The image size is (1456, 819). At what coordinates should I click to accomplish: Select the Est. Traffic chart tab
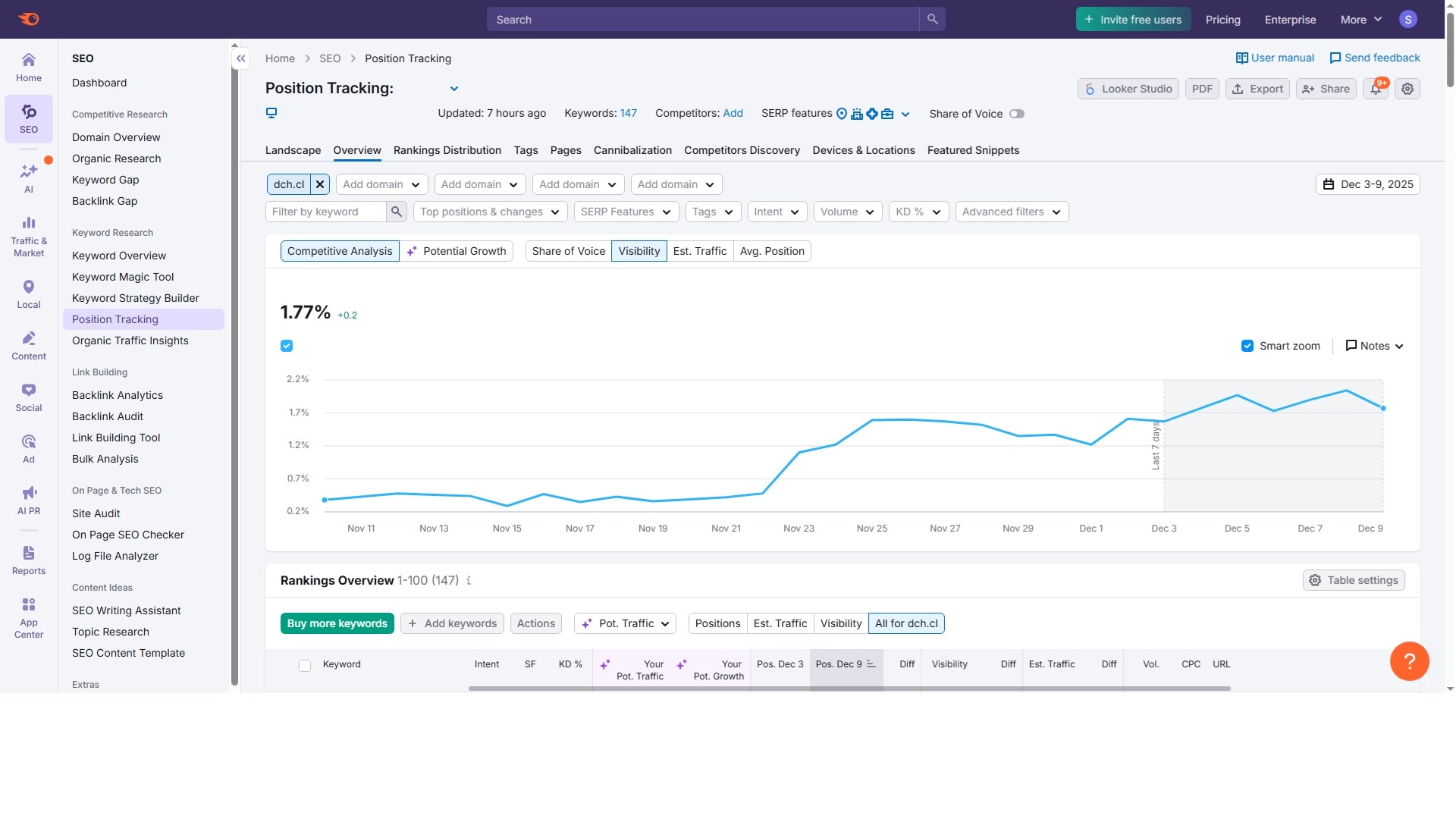pyautogui.click(x=699, y=251)
